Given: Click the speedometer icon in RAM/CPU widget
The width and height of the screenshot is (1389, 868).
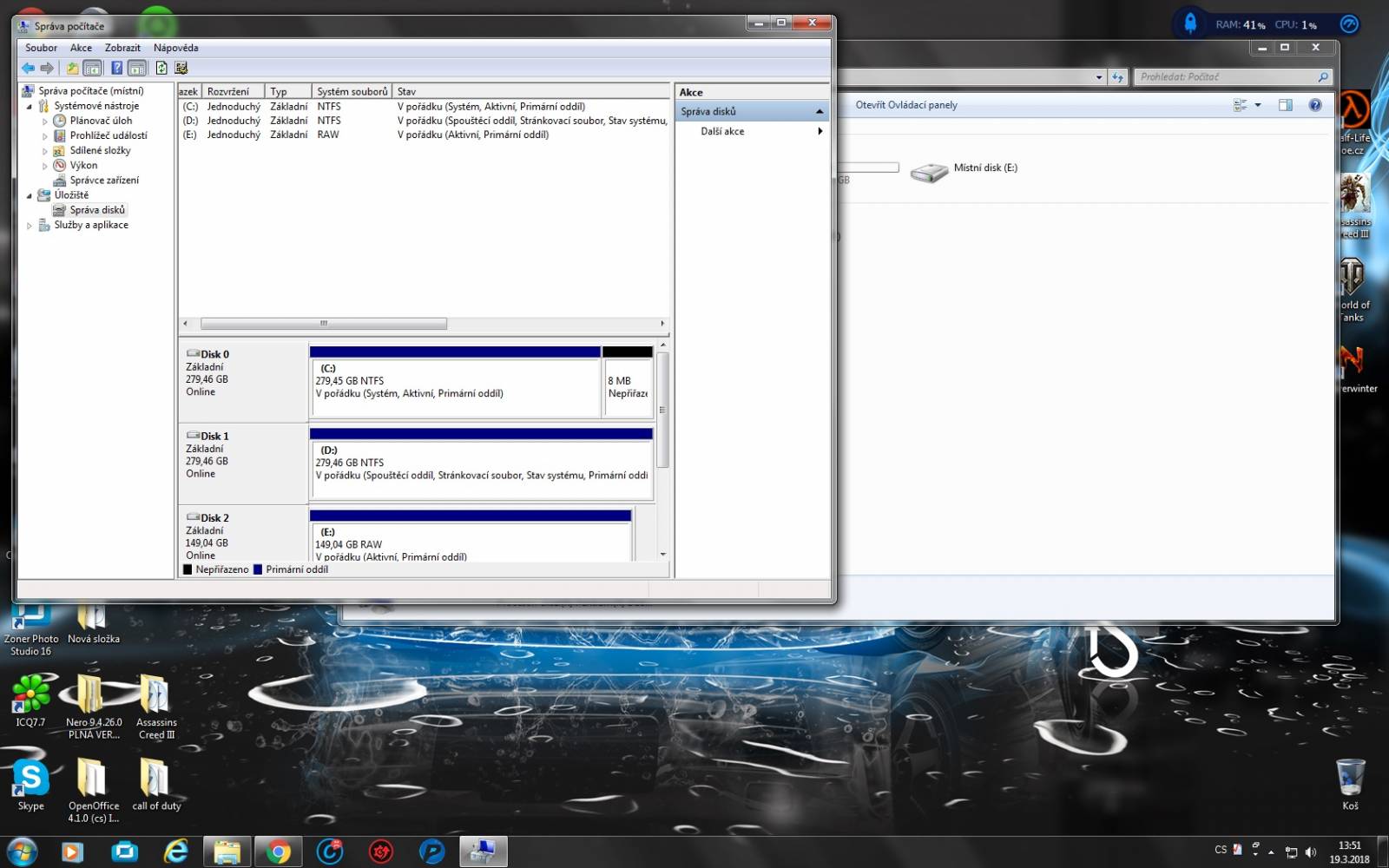Looking at the screenshot, I should click(x=1349, y=24).
